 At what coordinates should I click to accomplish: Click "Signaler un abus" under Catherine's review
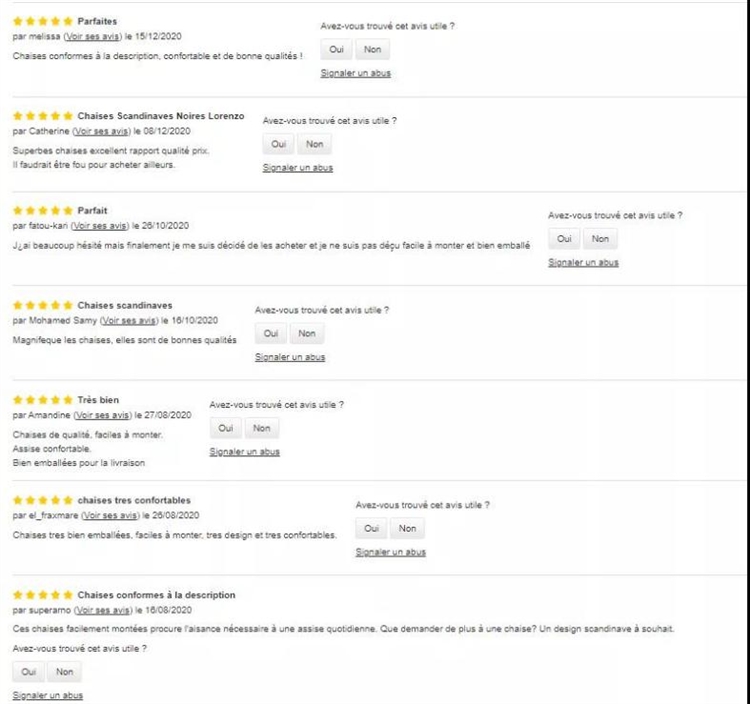coord(297,168)
